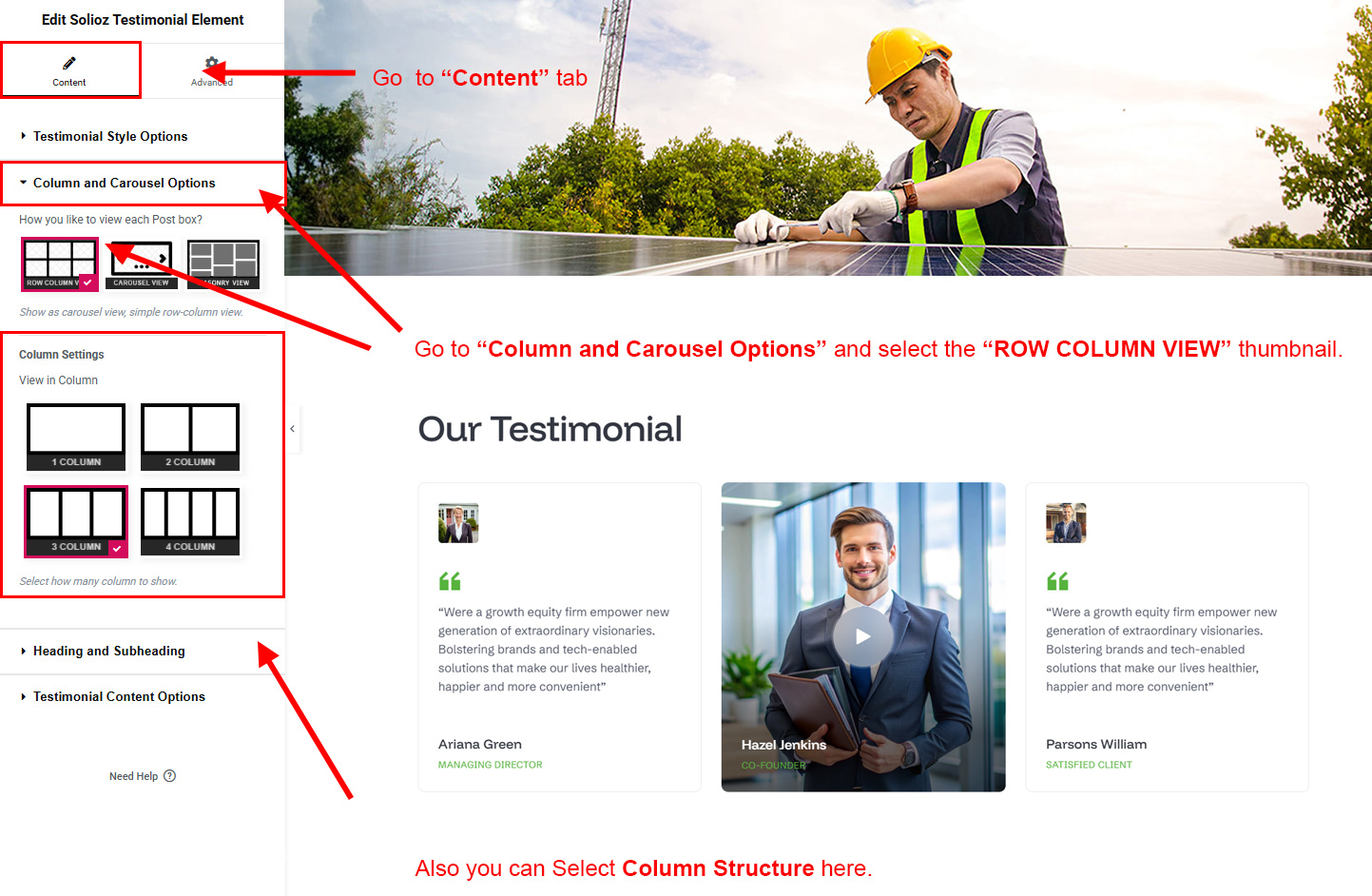Select the 1 Column layout option
This screenshot has width=1372, height=896.
(x=76, y=437)
